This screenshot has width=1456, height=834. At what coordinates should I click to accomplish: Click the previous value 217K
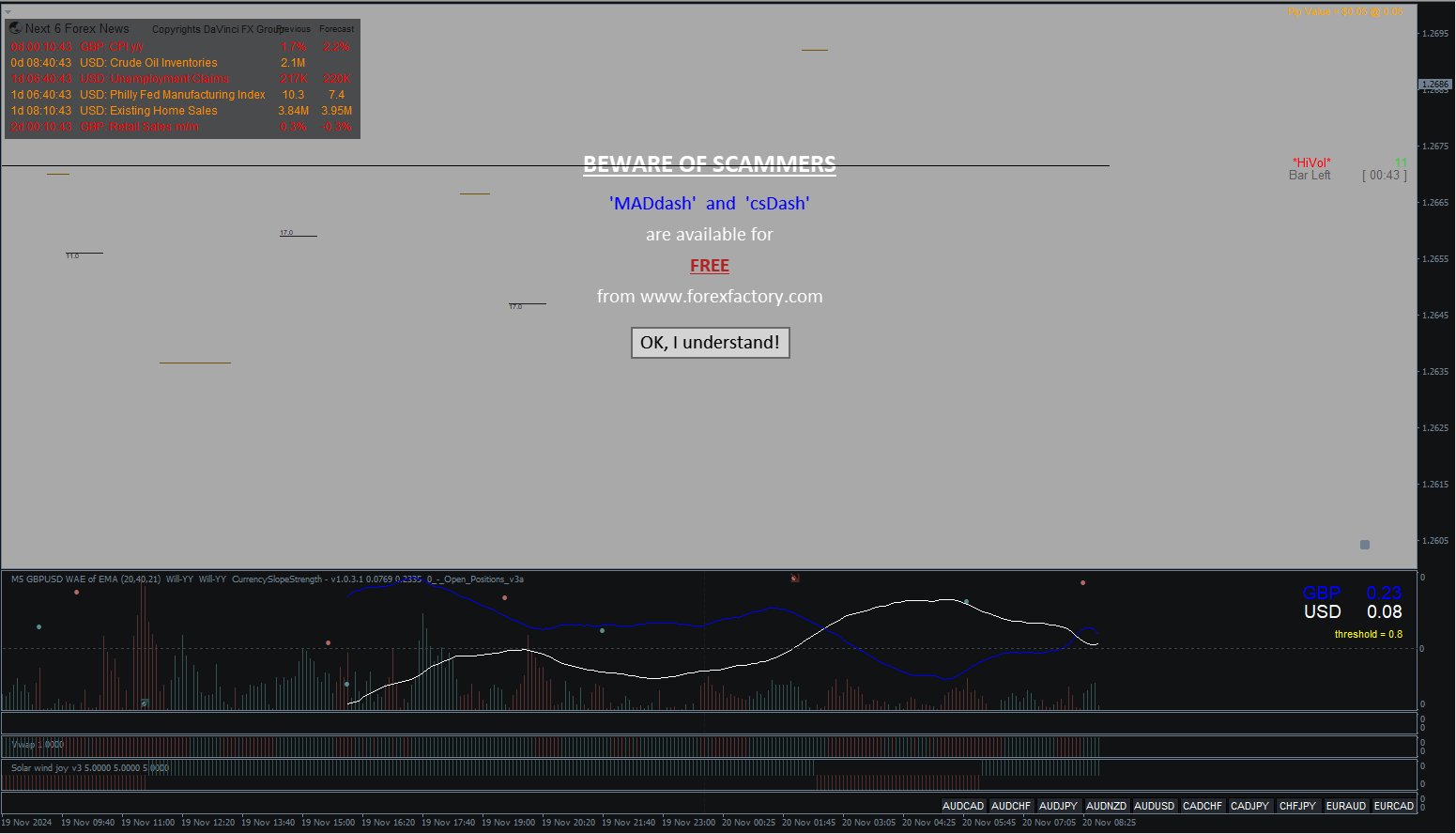[294, 79]
